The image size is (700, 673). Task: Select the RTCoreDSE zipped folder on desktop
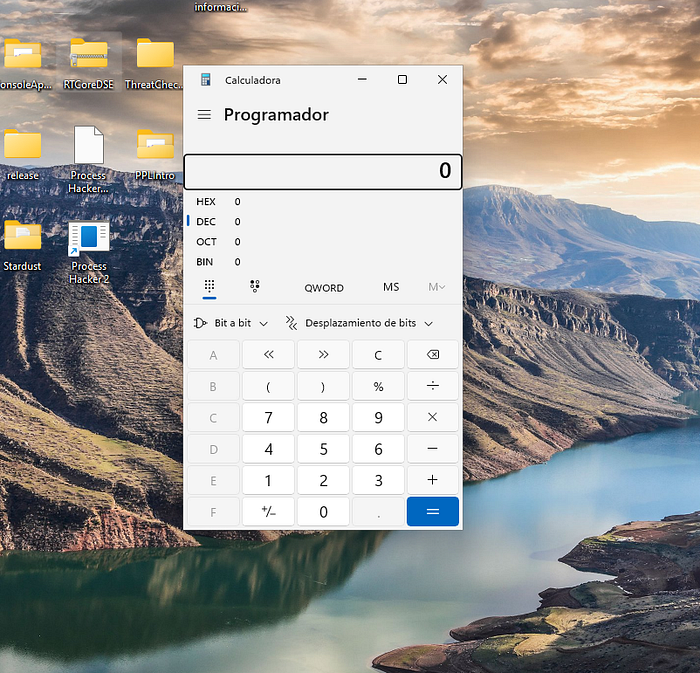(x=88, y=63)
